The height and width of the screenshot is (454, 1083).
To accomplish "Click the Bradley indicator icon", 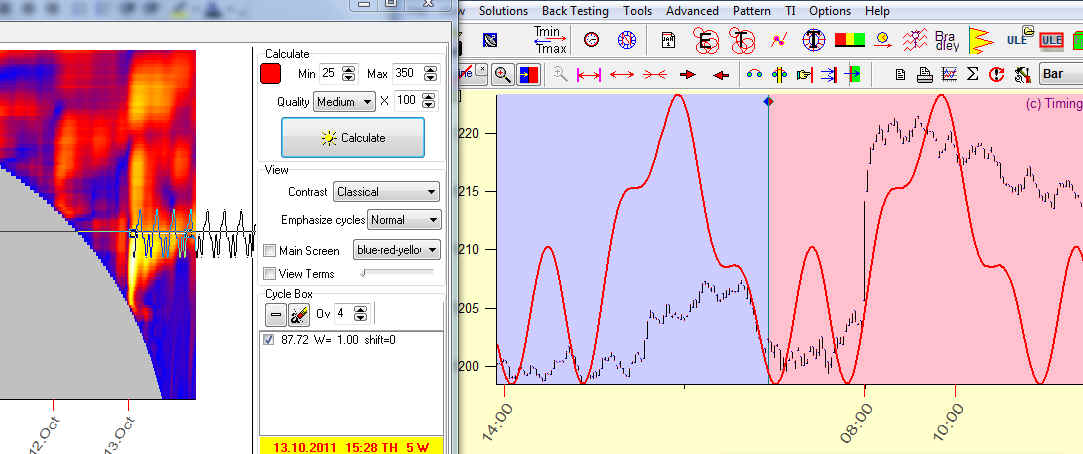I will (x=944, y=40).
